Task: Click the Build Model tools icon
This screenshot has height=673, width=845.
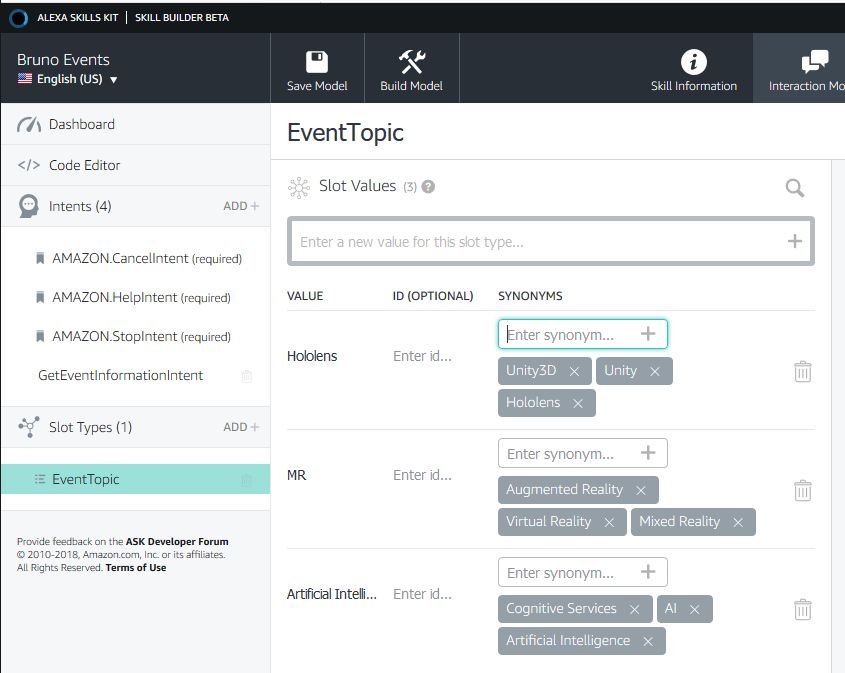Action: (x=412, y=62)
